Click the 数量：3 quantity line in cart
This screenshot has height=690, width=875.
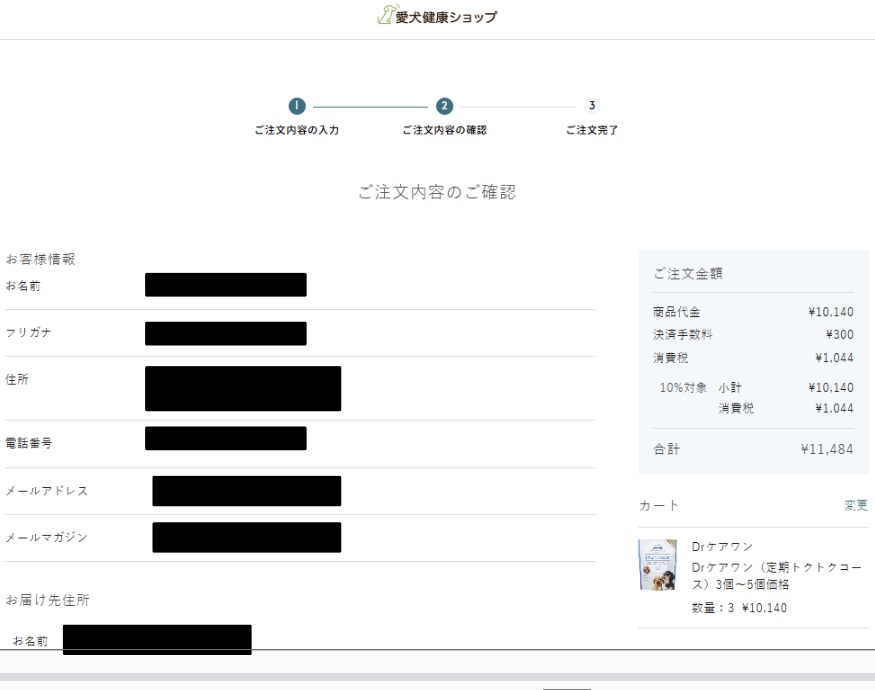pos(739,608)
